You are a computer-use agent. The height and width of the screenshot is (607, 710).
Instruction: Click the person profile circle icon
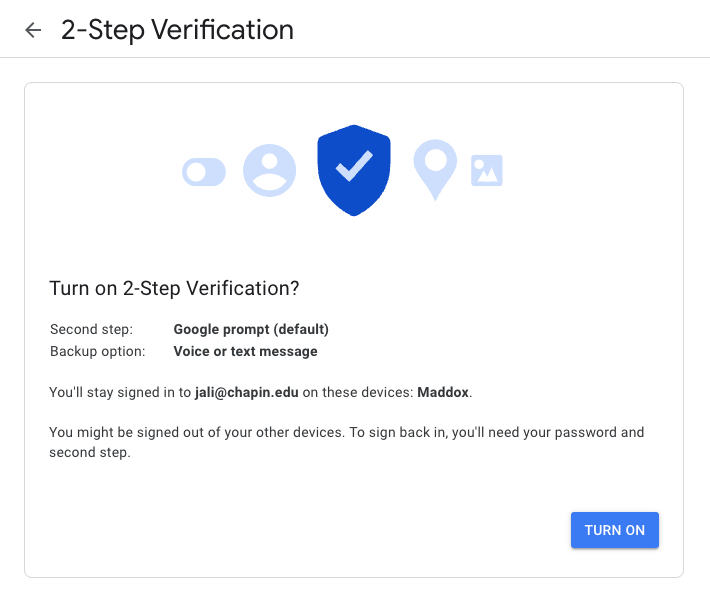click(x=269, y=170)
